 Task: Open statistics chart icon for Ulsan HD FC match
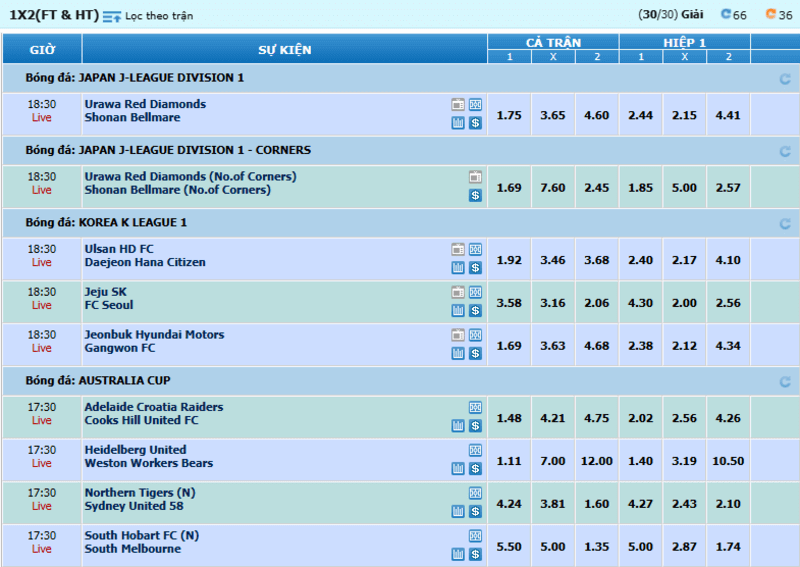point(458,267)
